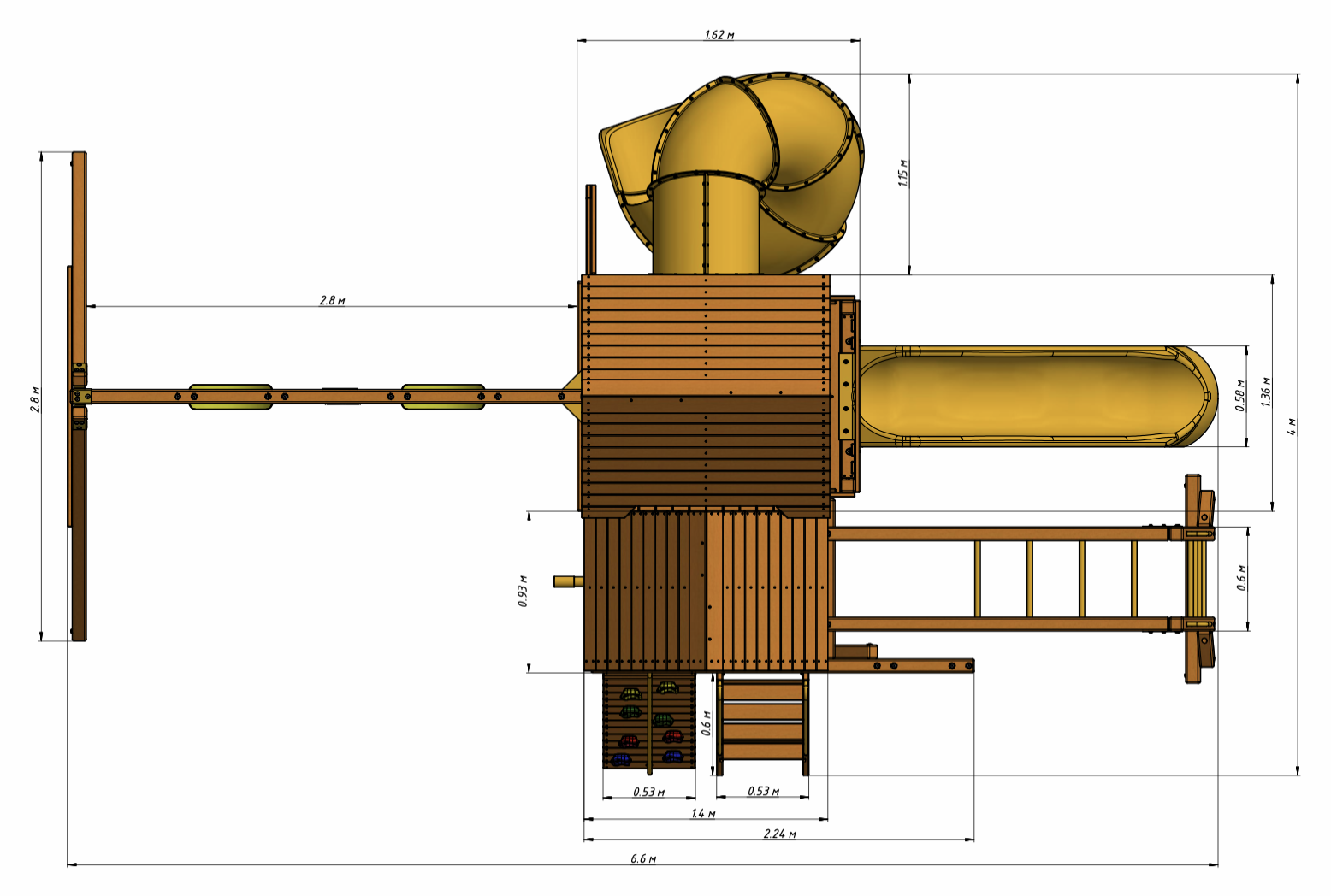This screenshot has height=896, width=1331.
Task: Select the 0.53 м label under step ladder
Action: tap(763, 792)
